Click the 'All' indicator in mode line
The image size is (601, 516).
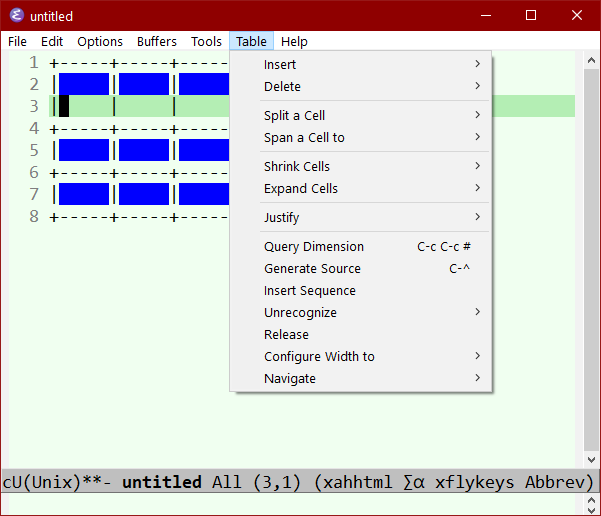click(x=227, y=482)
